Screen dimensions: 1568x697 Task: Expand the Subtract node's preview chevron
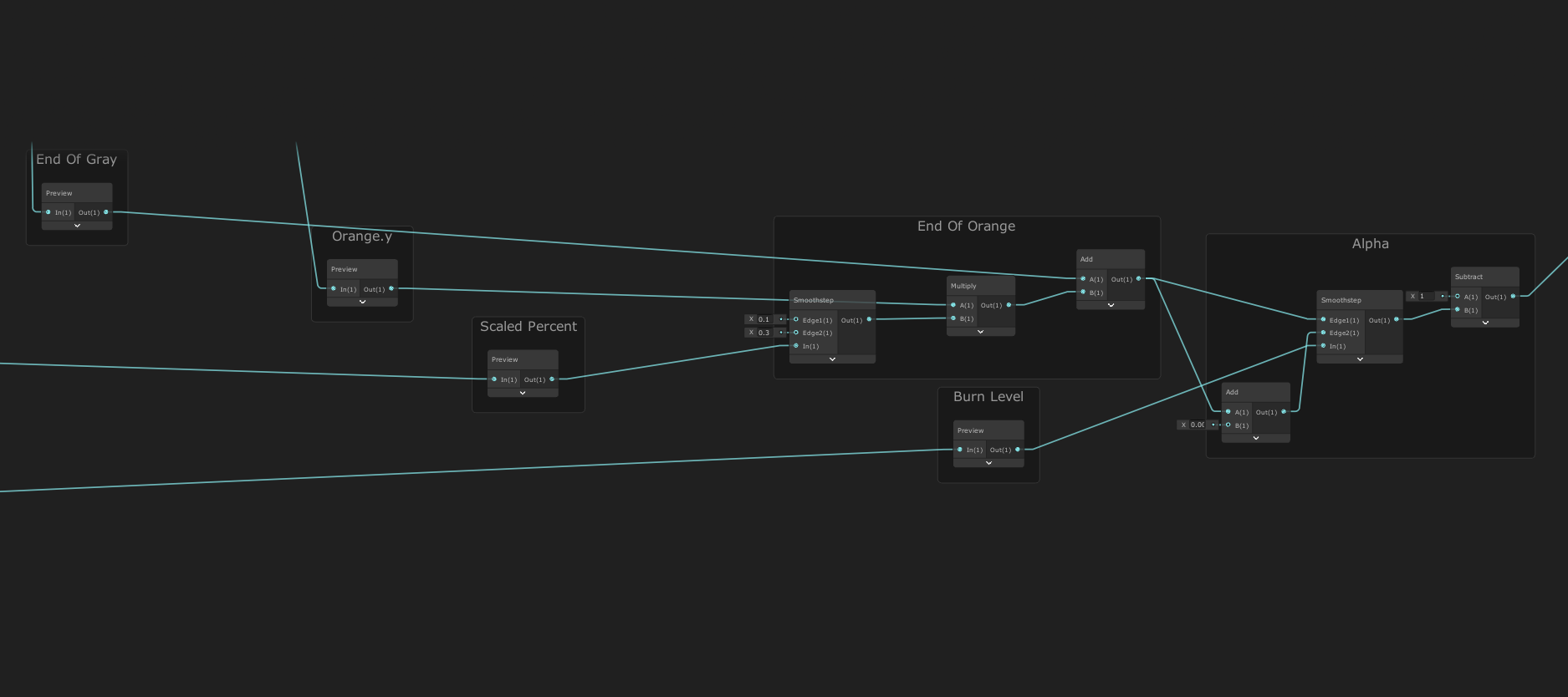1485,323
